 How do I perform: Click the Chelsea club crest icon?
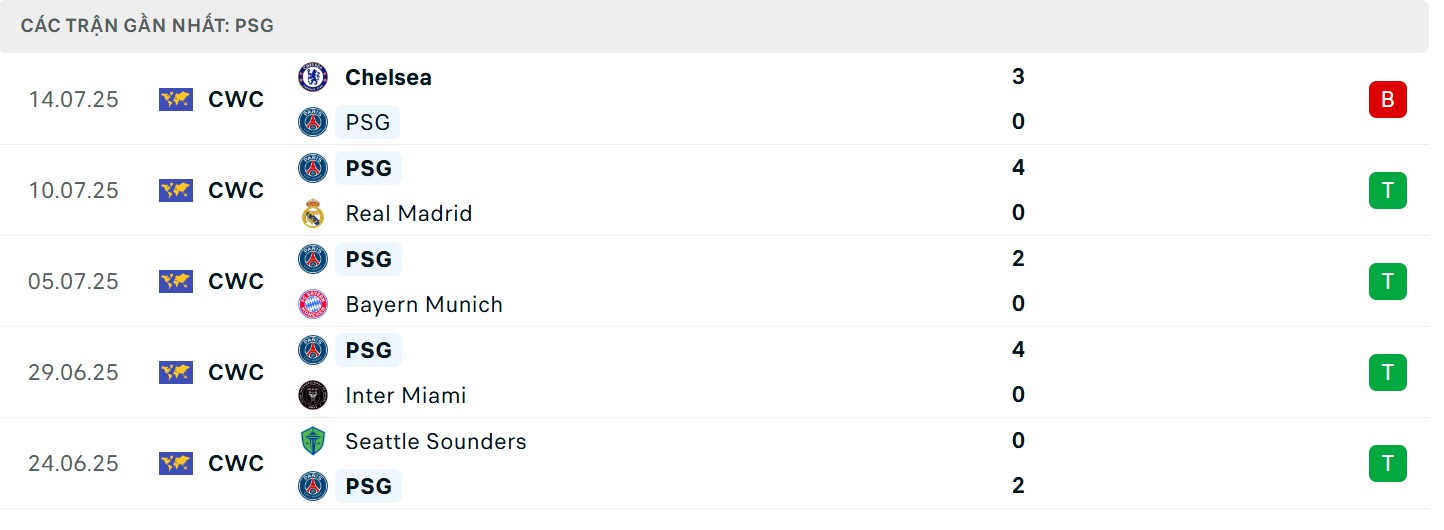tap(313, 77)
